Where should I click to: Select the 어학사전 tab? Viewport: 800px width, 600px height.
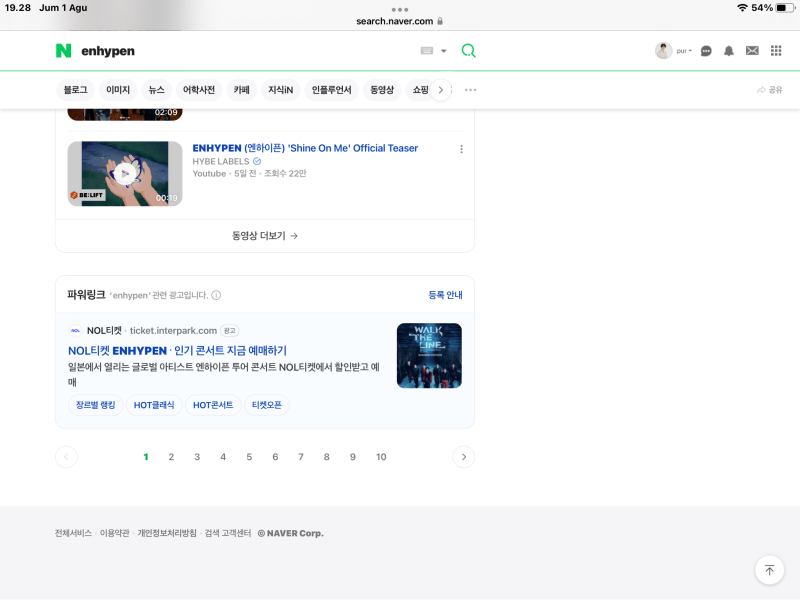(x=198, y=90)
